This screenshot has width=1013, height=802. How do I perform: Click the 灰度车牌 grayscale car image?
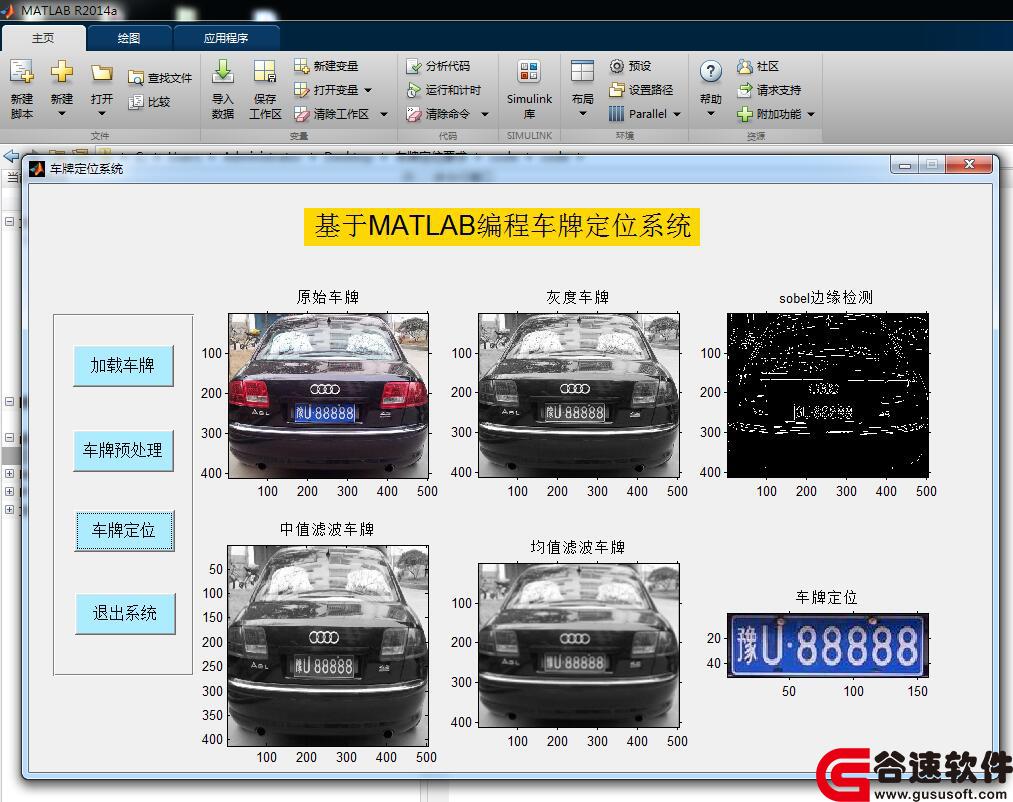coord(579,396)
